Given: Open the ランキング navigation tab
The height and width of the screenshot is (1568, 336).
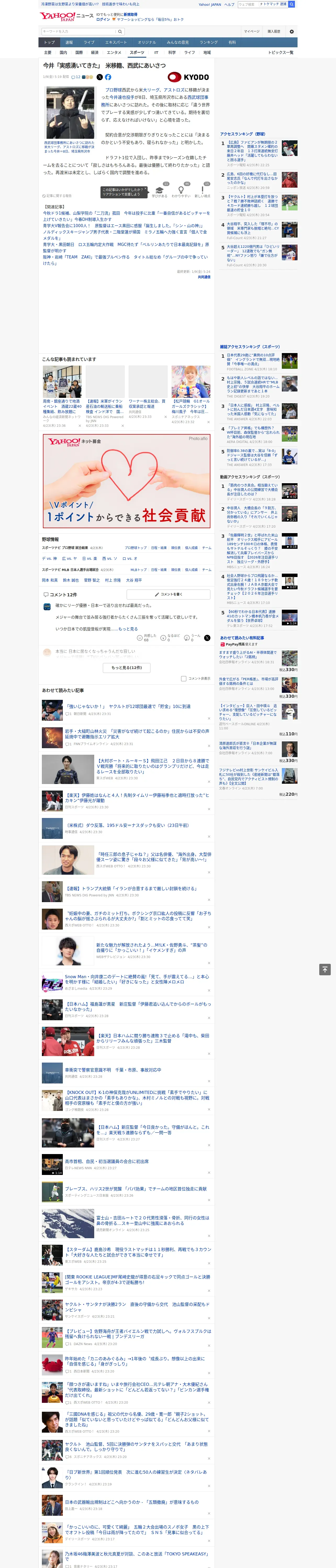Looking at the screenshot, I should coord(209,43).
